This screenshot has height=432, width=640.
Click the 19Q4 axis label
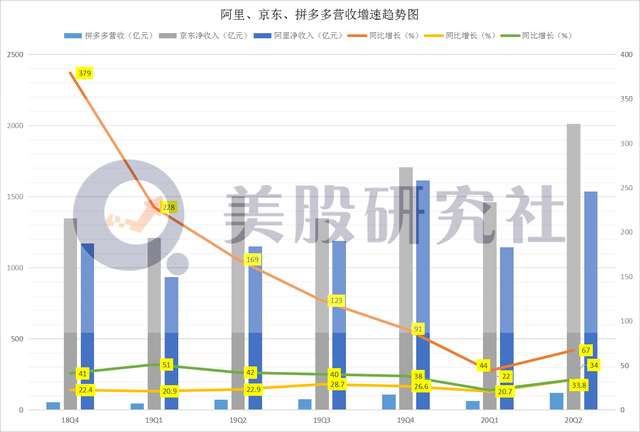click(405, 420)
